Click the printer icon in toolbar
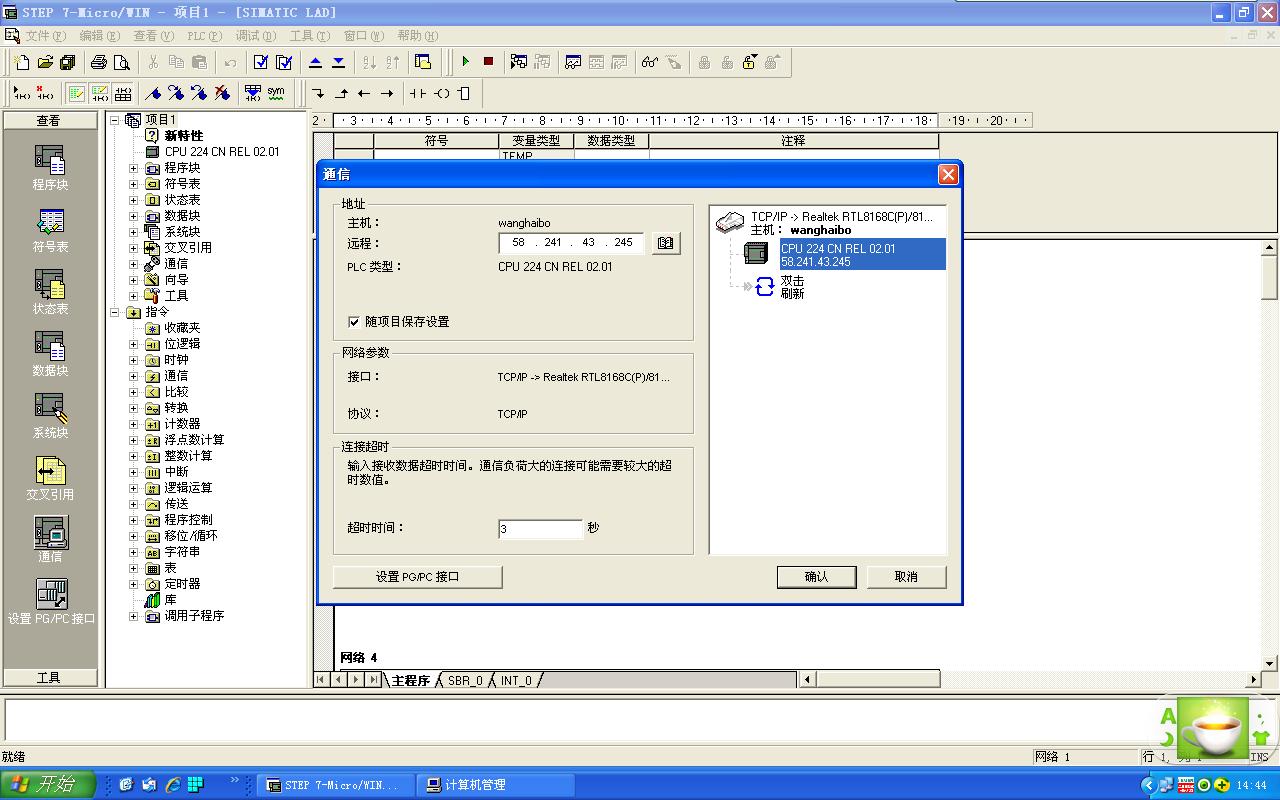 99,62
